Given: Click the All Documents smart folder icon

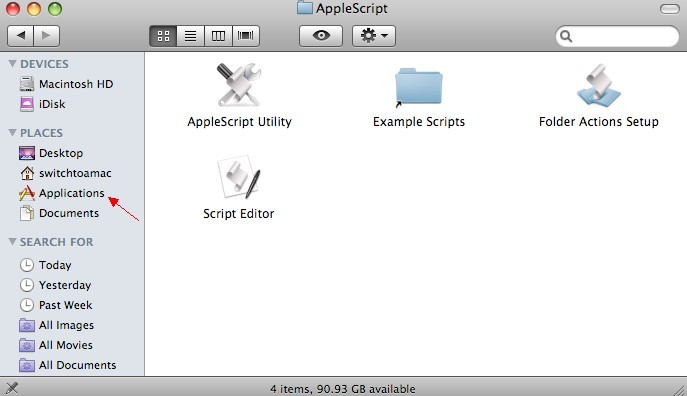Looking at the screenshot, I should coord(27,365).
